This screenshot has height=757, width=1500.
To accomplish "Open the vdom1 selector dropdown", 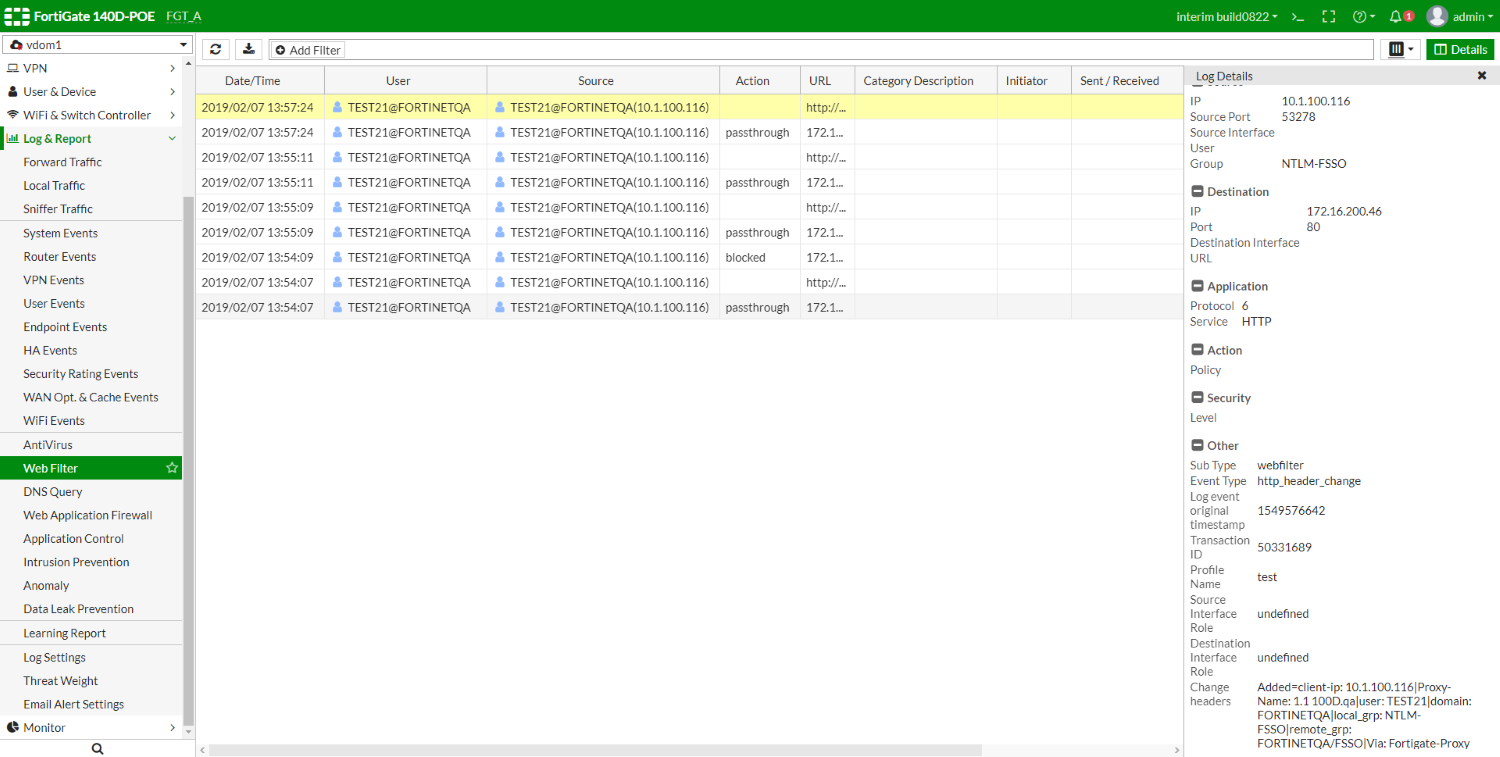I will coord(97,45).
